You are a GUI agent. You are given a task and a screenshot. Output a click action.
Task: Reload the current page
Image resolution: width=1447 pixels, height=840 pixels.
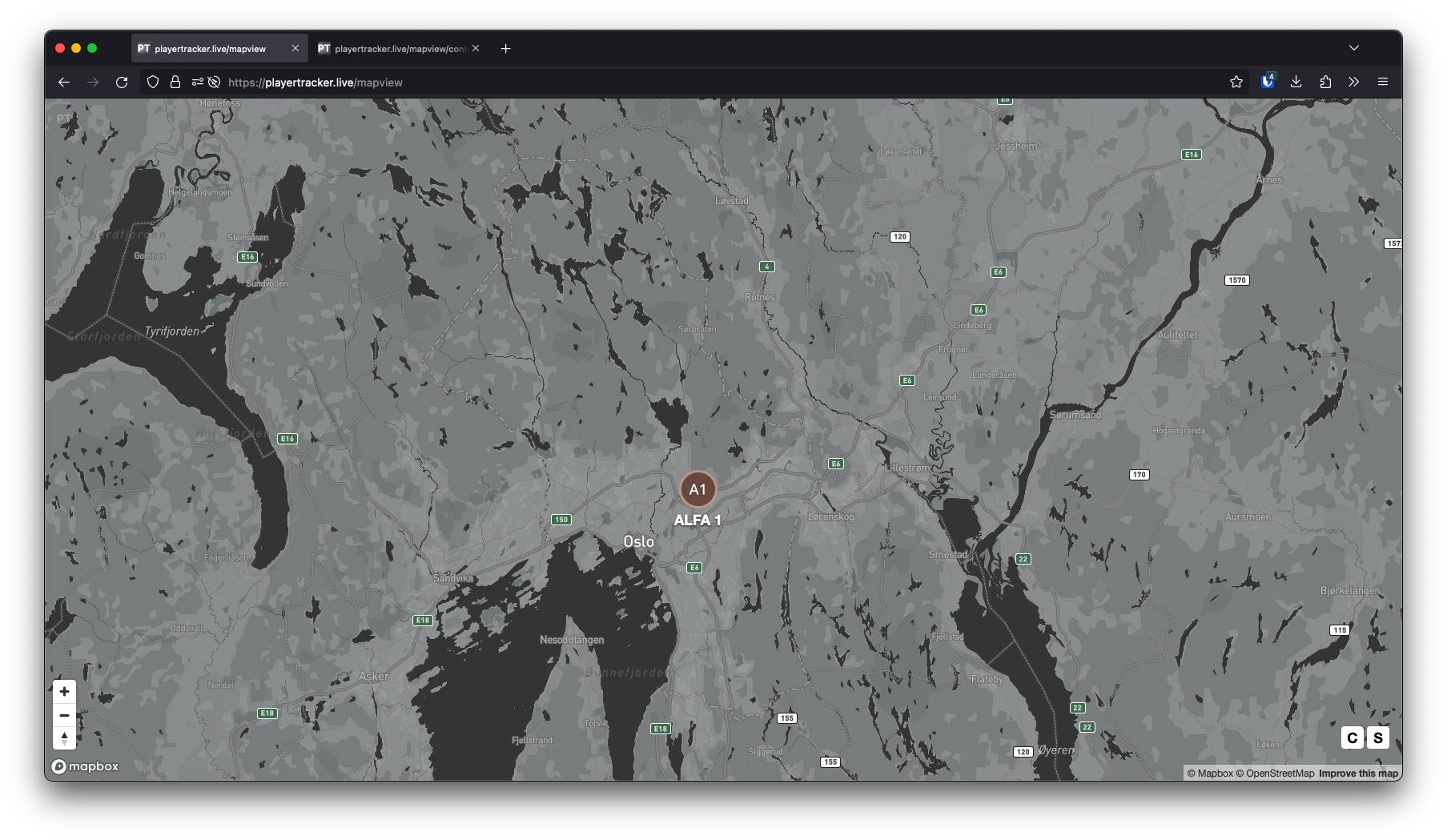122,82
